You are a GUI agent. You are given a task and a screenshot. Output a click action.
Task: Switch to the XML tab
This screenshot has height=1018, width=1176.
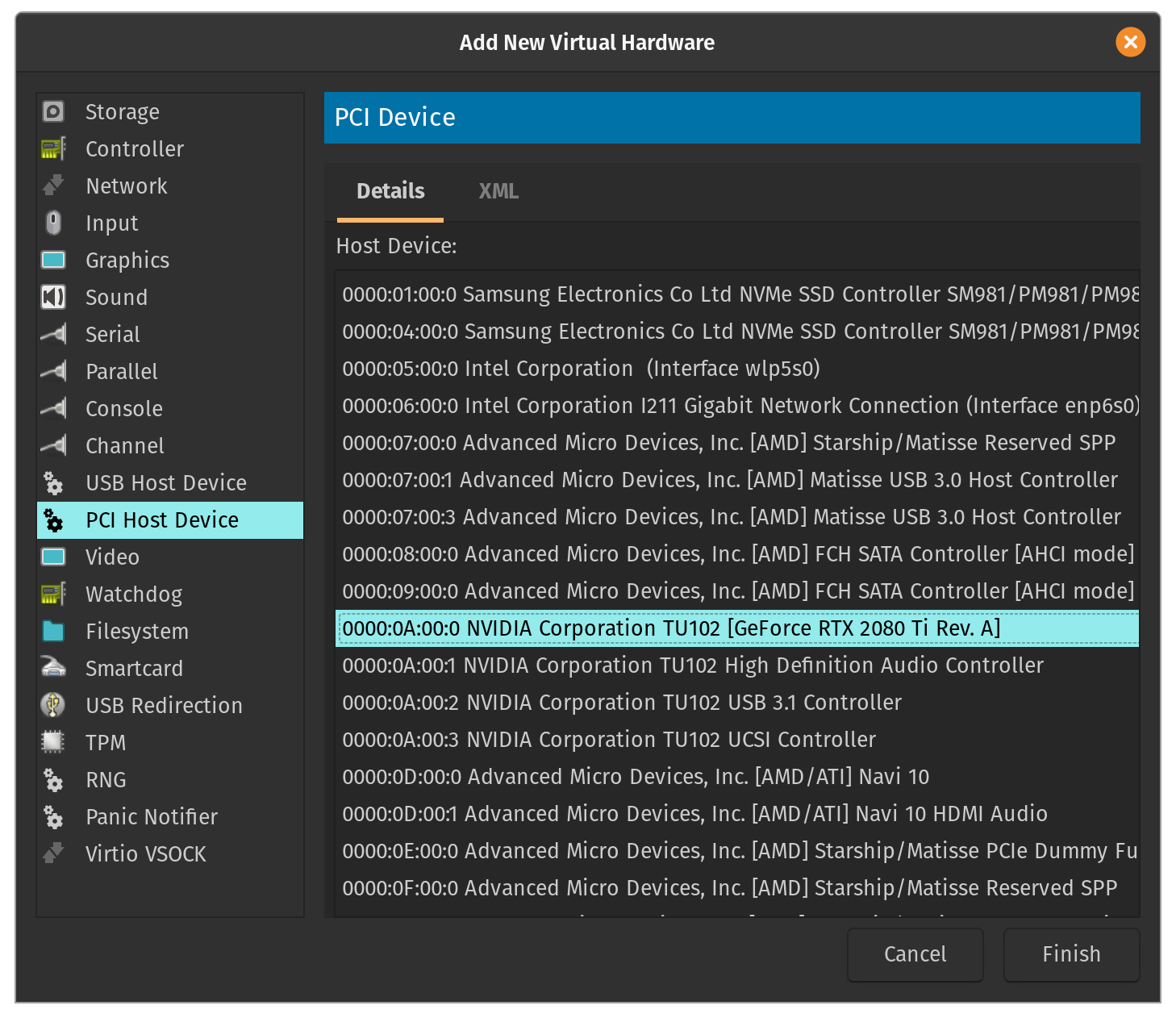498,191
